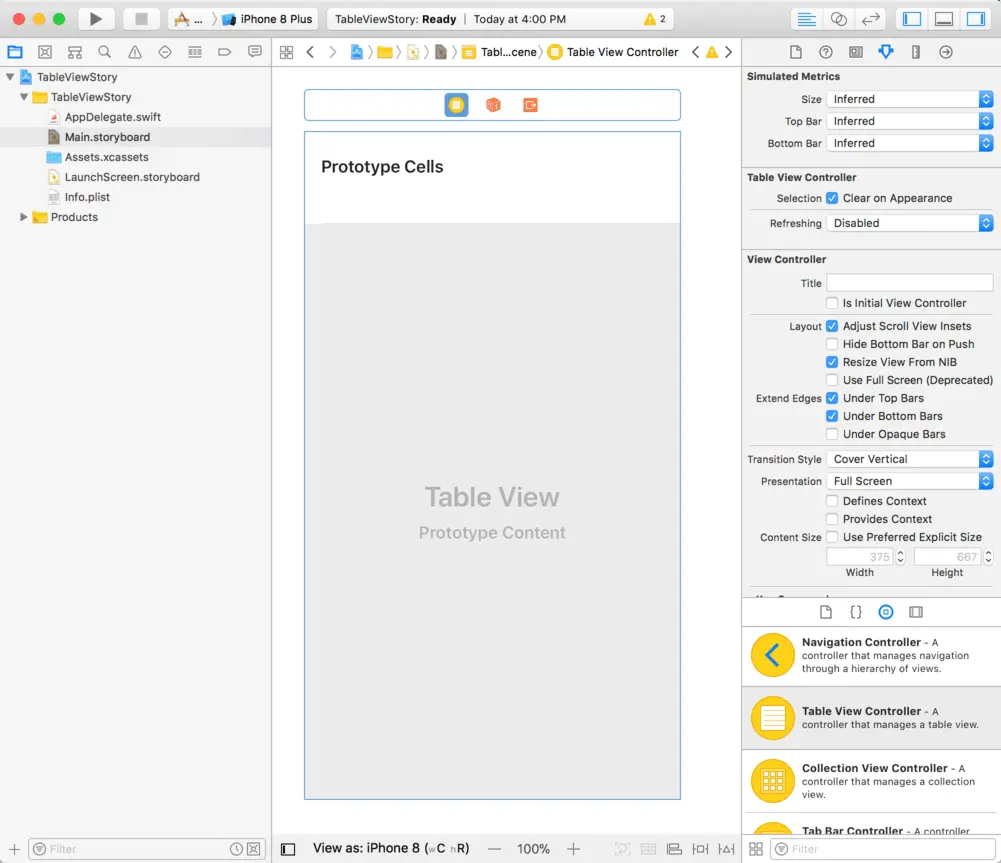This screenshot has width=1001, height=863.
Task: Open the Quick Help inspector
Action: [x=825, y=52]
